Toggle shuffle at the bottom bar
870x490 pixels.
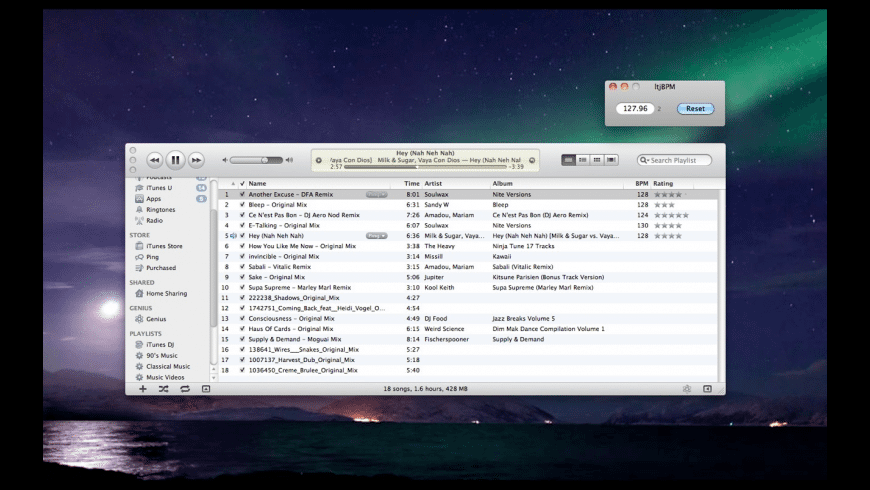pos(163,388)
